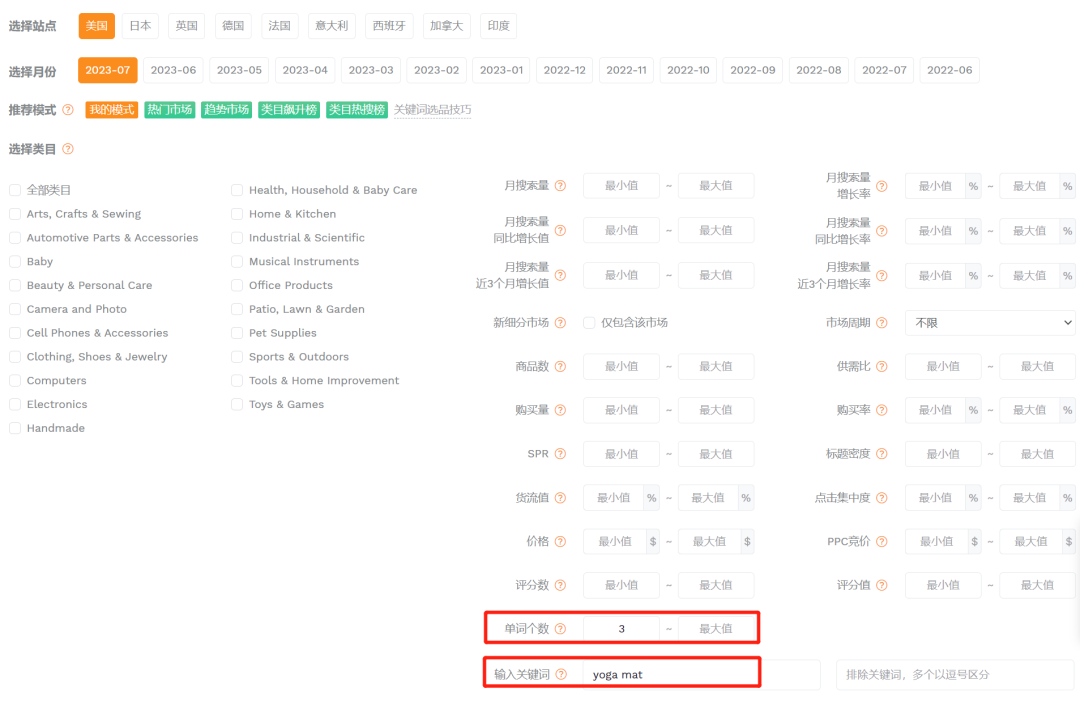Click help icon next to 推荐模式
1080x705 pixels.
[x=68, y=109]
